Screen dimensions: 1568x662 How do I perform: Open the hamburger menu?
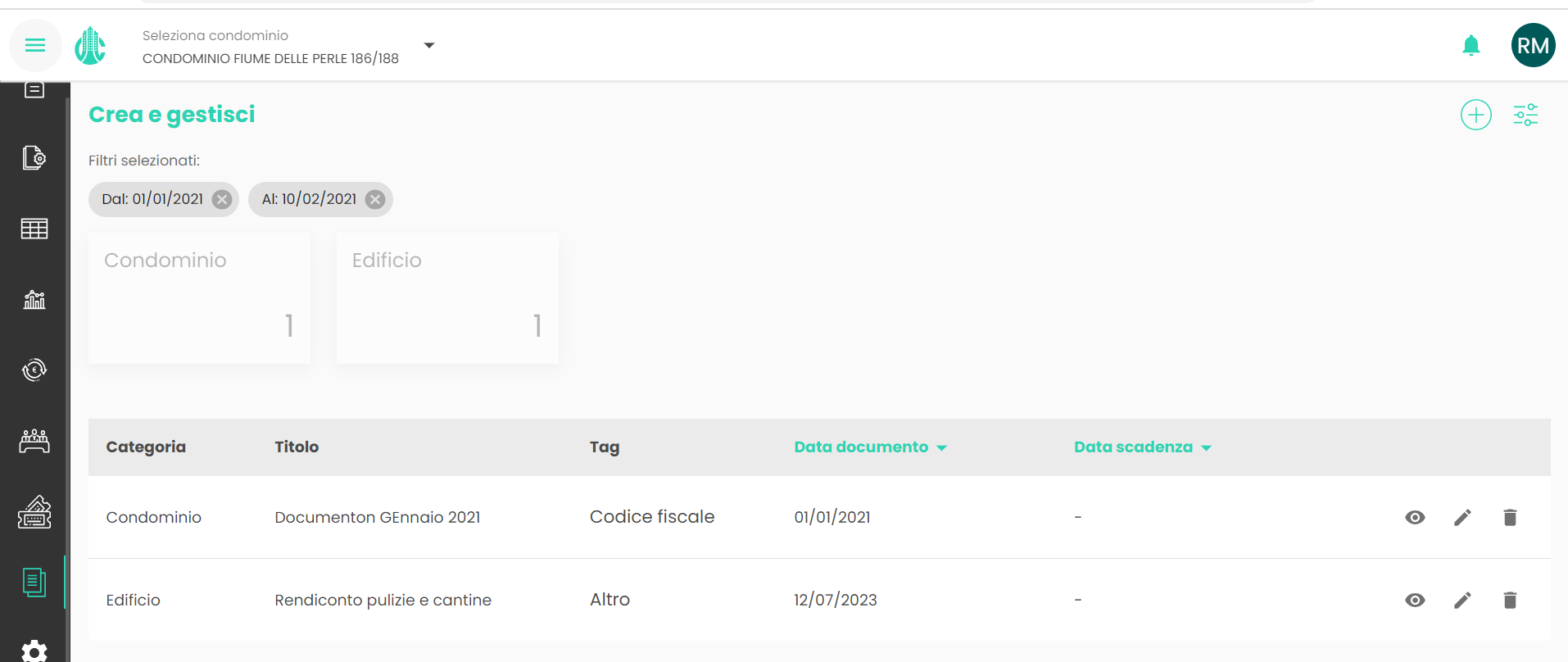click(x=35, y=45)
